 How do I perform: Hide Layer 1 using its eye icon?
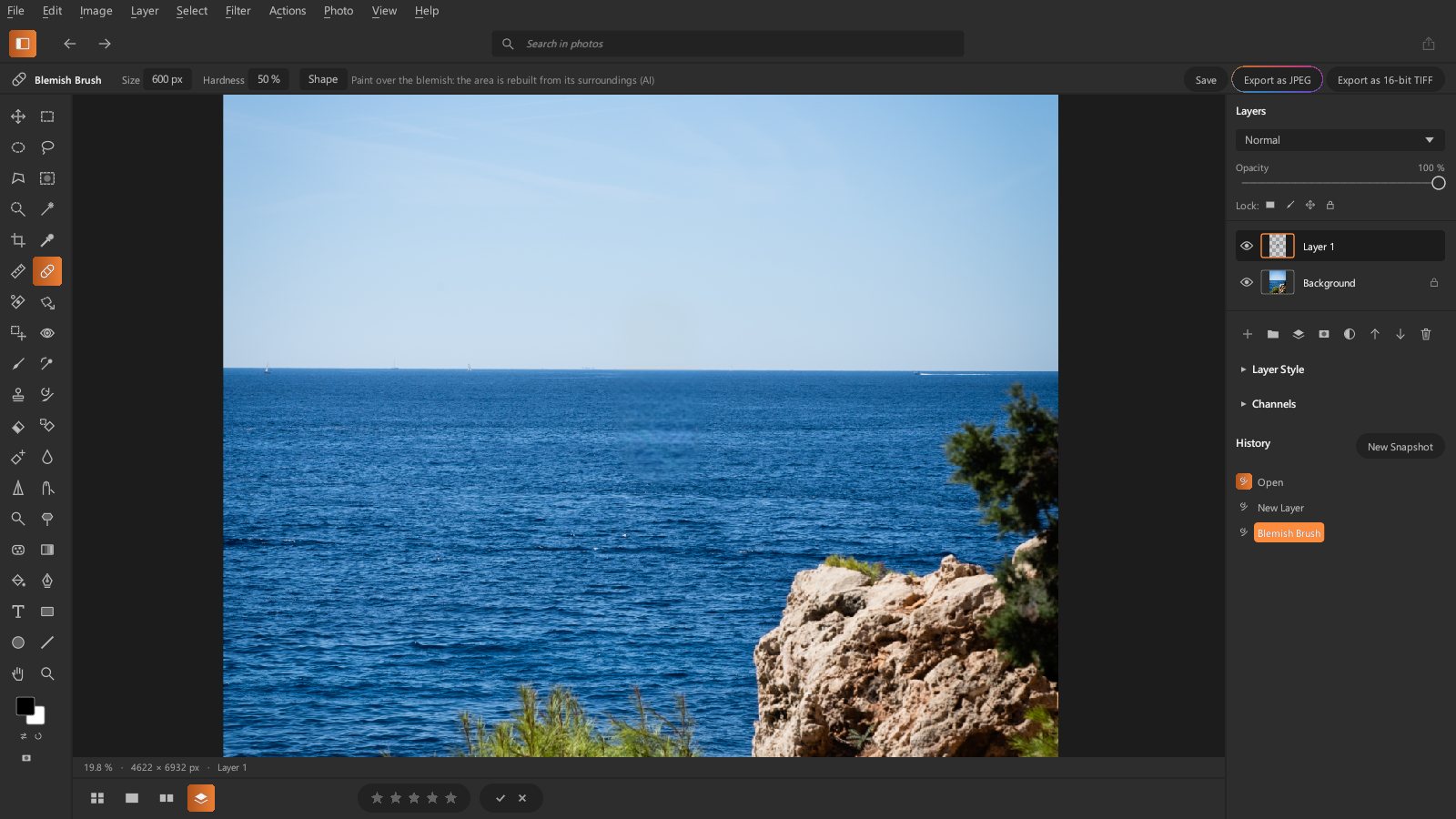click(1247, 246)
